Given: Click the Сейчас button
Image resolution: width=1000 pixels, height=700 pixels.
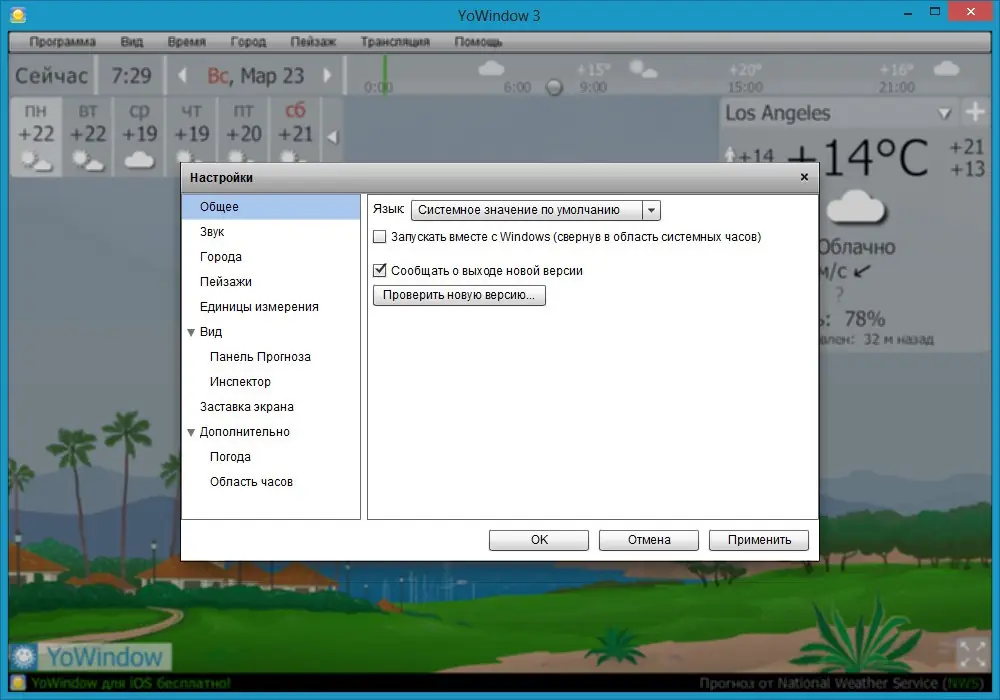Looking at the screenshot, I should click(52, 75).
